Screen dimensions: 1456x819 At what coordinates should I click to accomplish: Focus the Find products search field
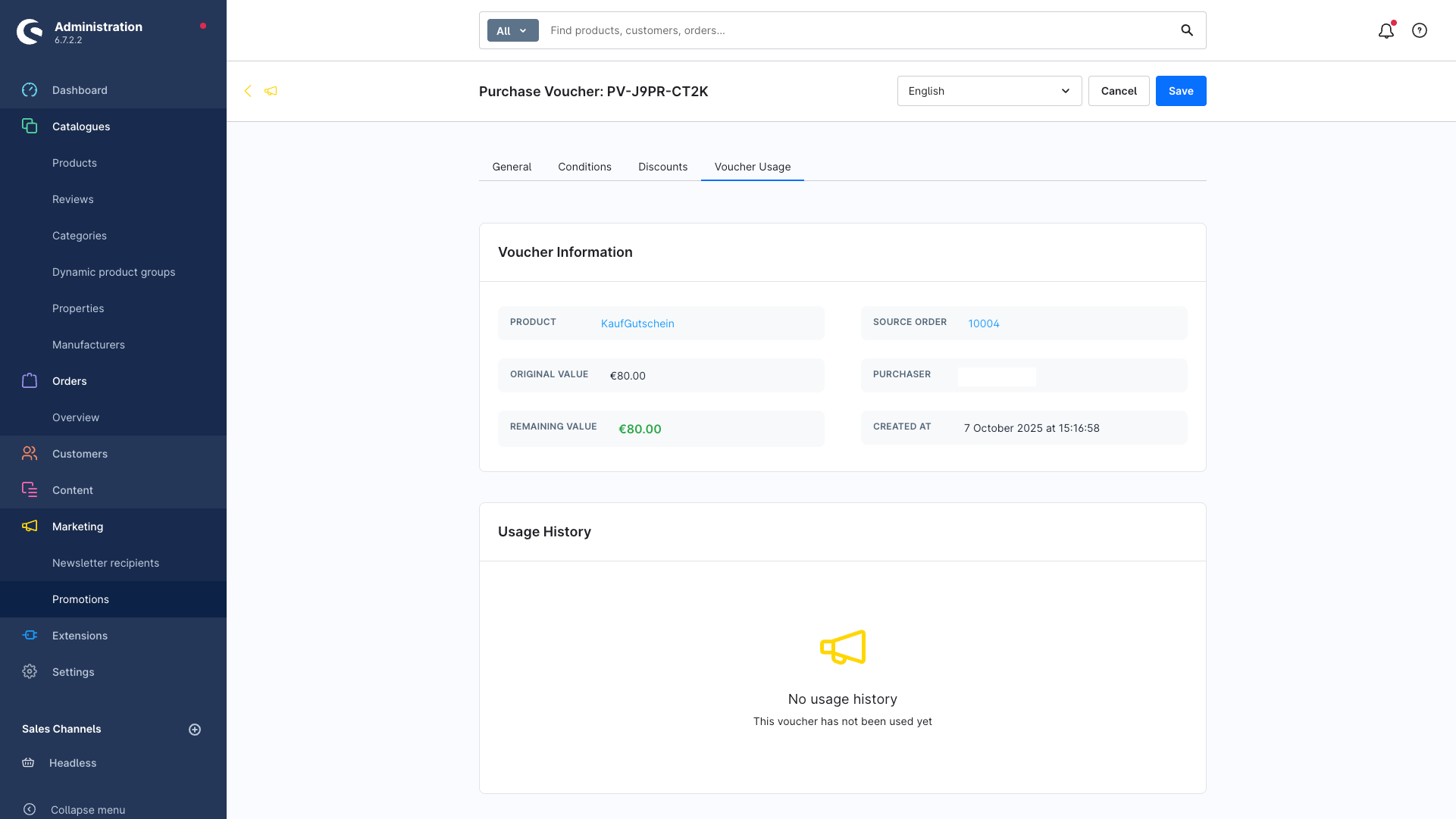click(x=856, y=31)
